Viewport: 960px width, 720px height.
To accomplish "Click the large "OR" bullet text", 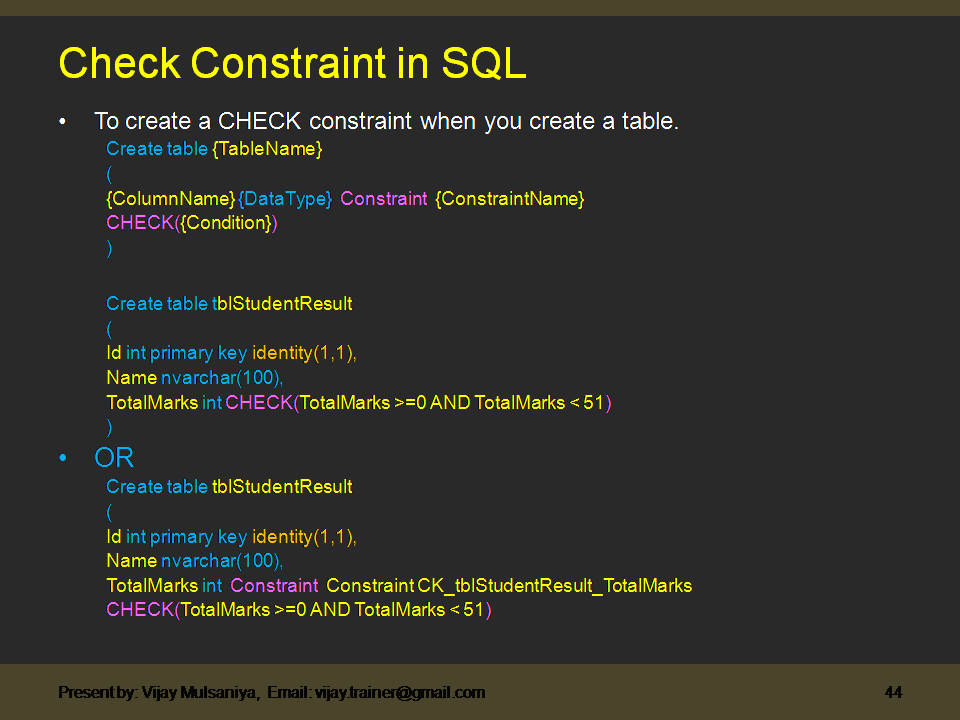I will pyautogui.click(x=114, y=458).
